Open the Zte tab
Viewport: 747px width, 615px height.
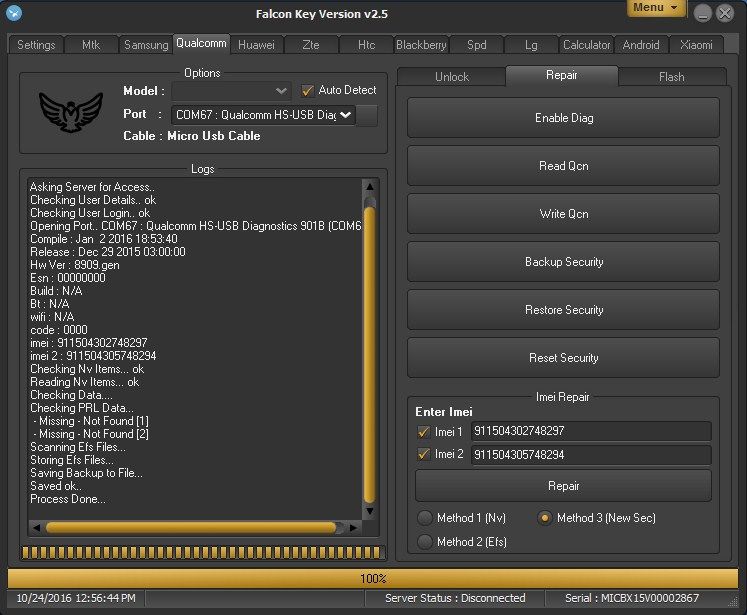coord(311,45)
